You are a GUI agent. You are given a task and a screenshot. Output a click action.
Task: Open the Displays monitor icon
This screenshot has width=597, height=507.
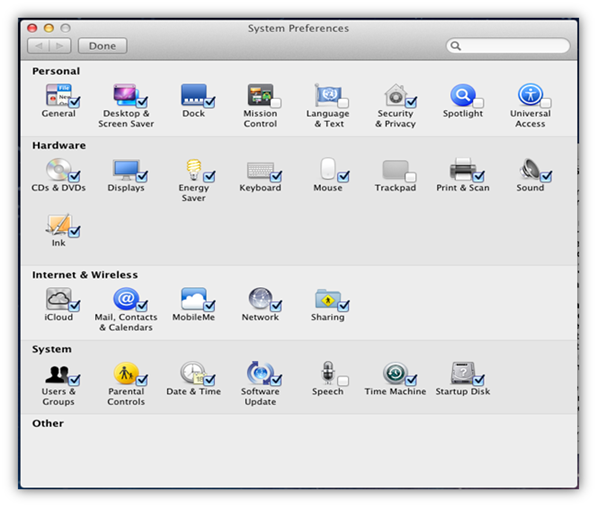coord(126,169)
